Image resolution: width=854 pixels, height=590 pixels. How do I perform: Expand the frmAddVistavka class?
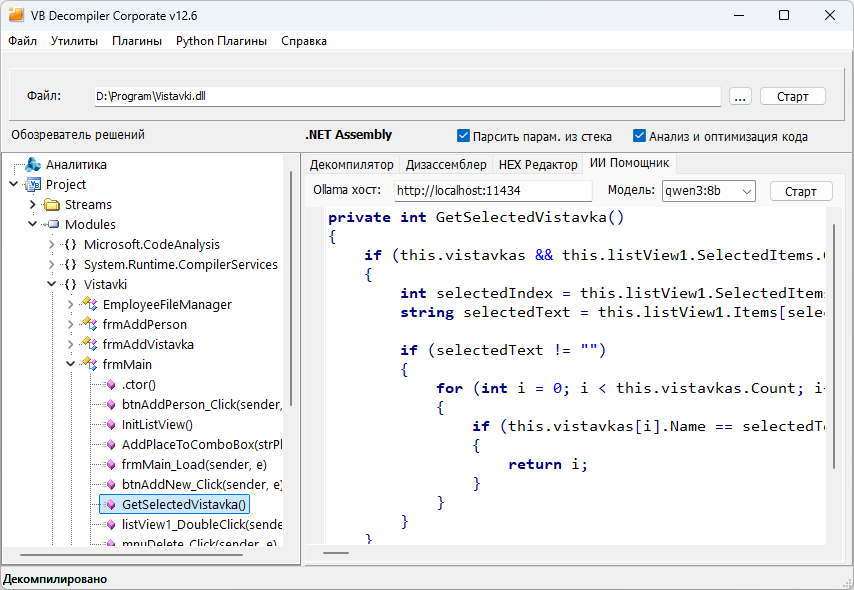pos(71,344)
